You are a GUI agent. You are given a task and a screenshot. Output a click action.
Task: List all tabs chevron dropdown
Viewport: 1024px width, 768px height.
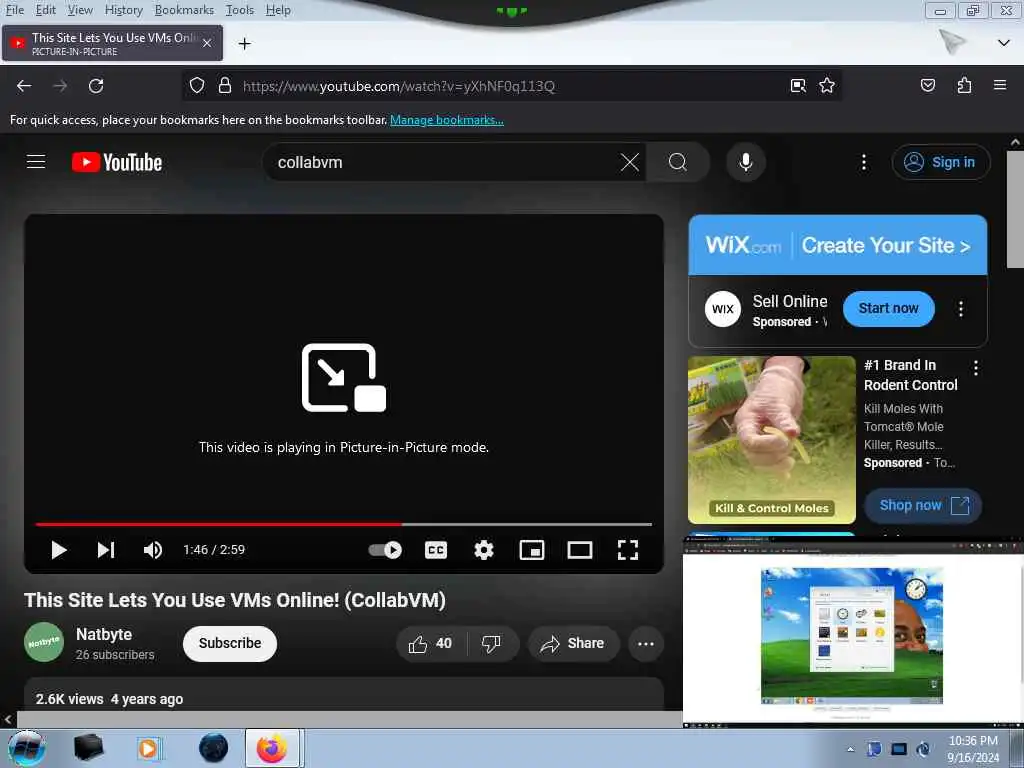pos(1004,43)
